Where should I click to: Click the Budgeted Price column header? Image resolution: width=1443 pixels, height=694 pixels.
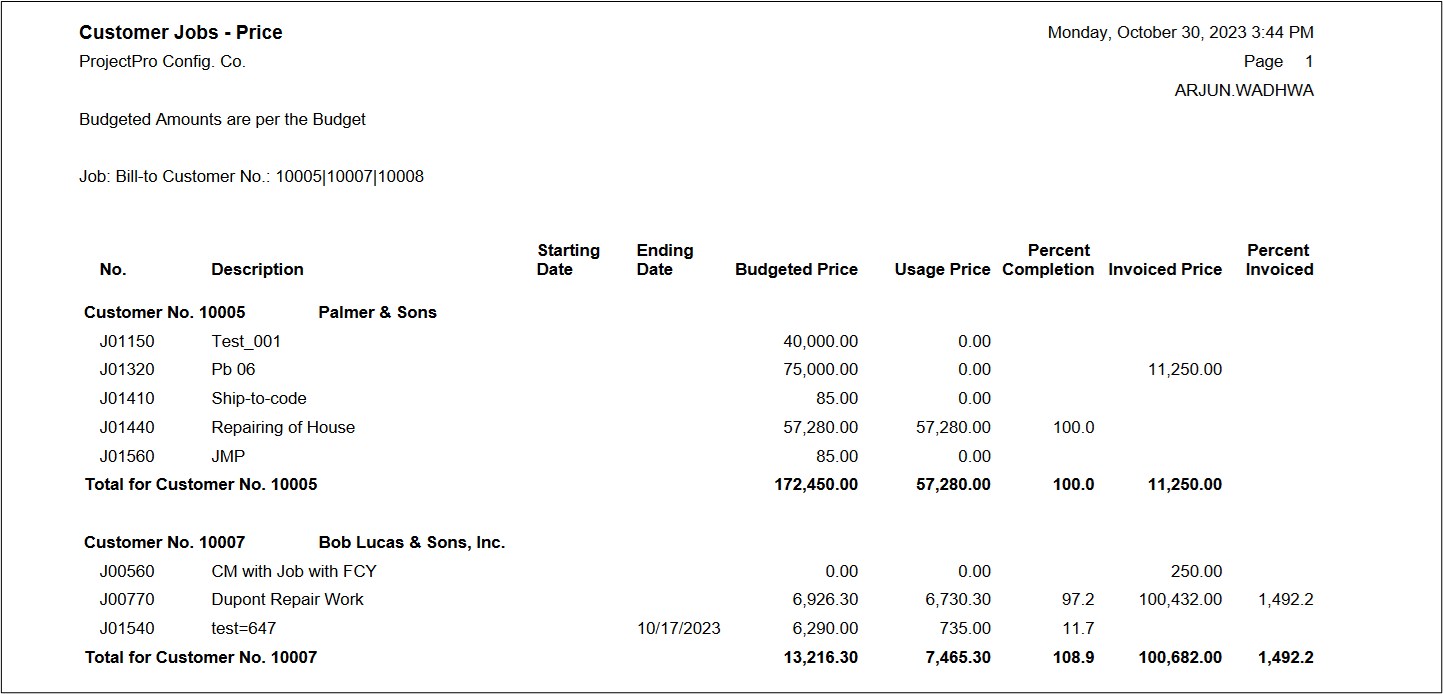796,270
